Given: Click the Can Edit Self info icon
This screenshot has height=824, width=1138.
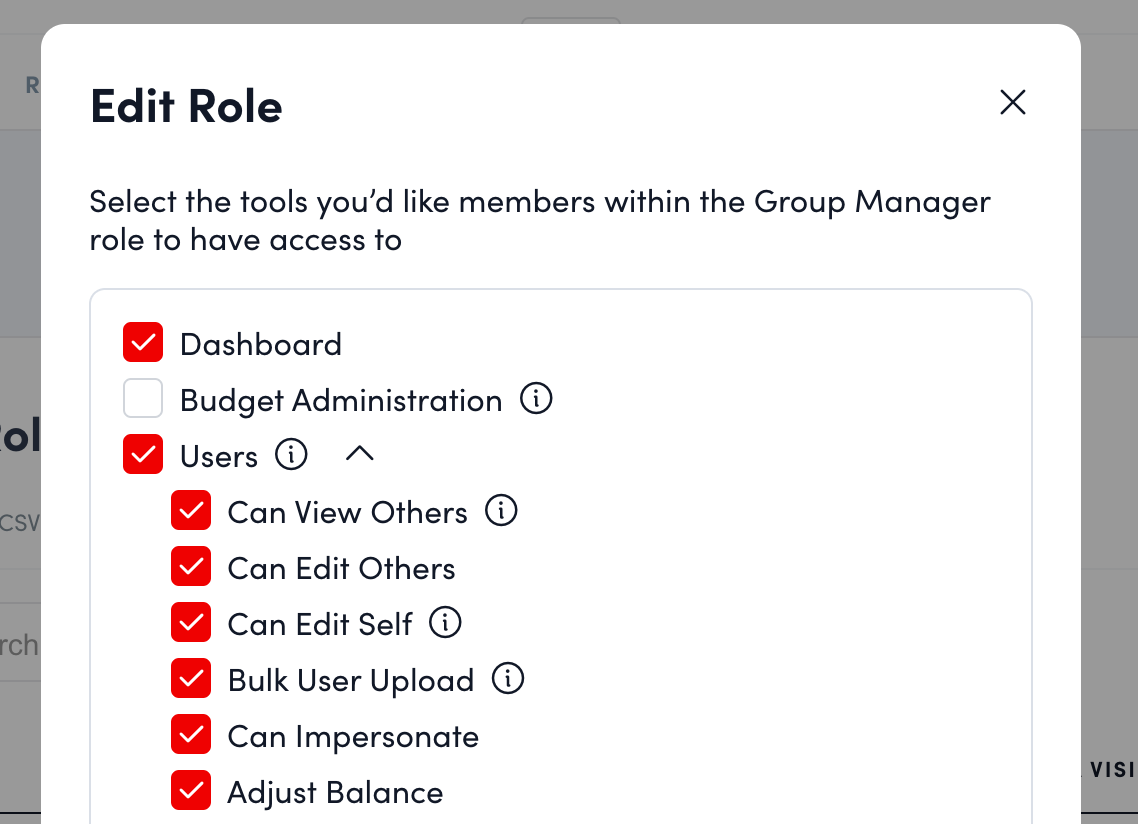Looking at the screenshot, I should click(x=443, y=622).
